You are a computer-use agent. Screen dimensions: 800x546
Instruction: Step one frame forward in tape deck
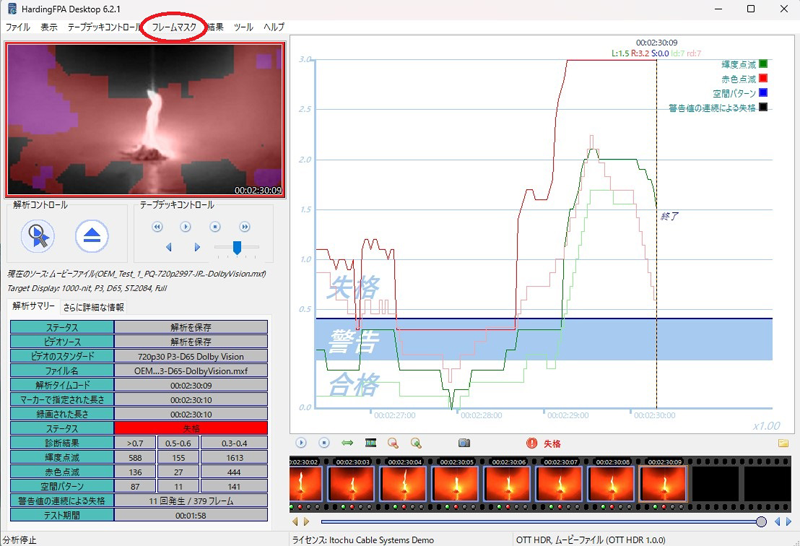click(x=197, y=247)
